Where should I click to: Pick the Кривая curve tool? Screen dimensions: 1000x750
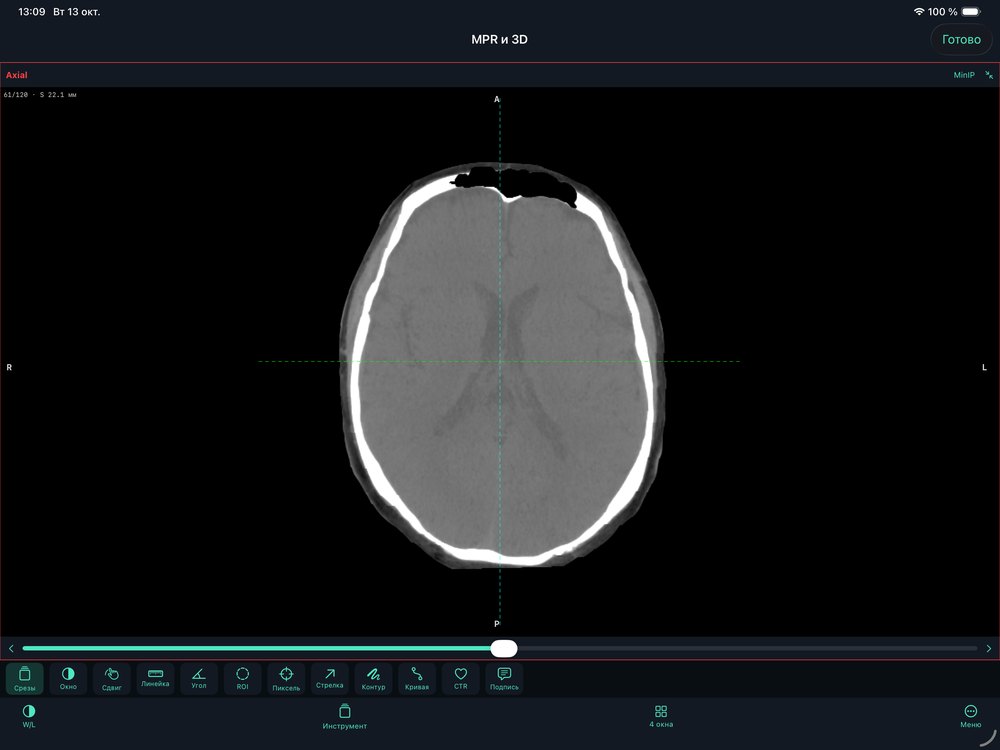pyautogui.click(x=417, y=678)
